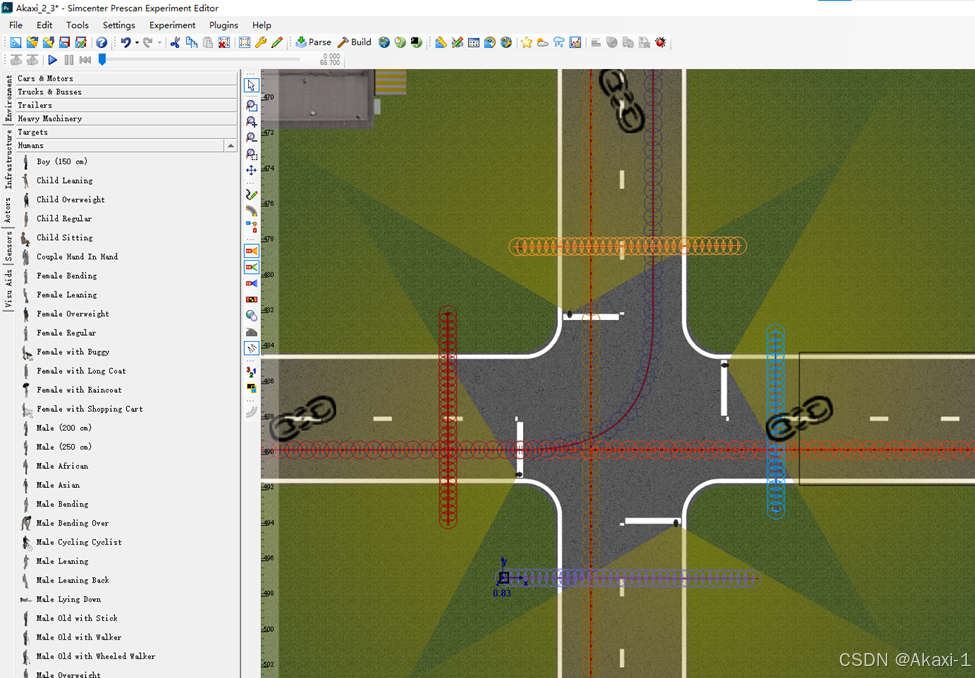Select the origin marker labeled 0.83
975x678 pixels.
click(504, 578)
